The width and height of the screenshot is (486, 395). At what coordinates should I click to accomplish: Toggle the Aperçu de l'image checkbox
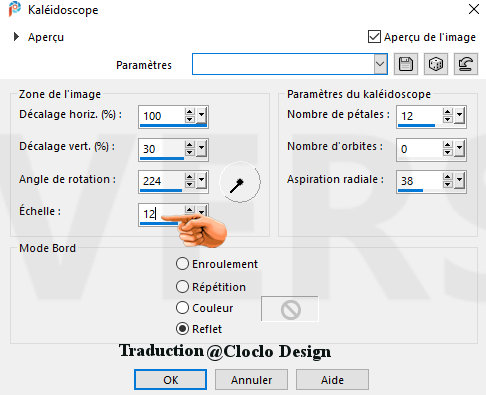(374, 37)
